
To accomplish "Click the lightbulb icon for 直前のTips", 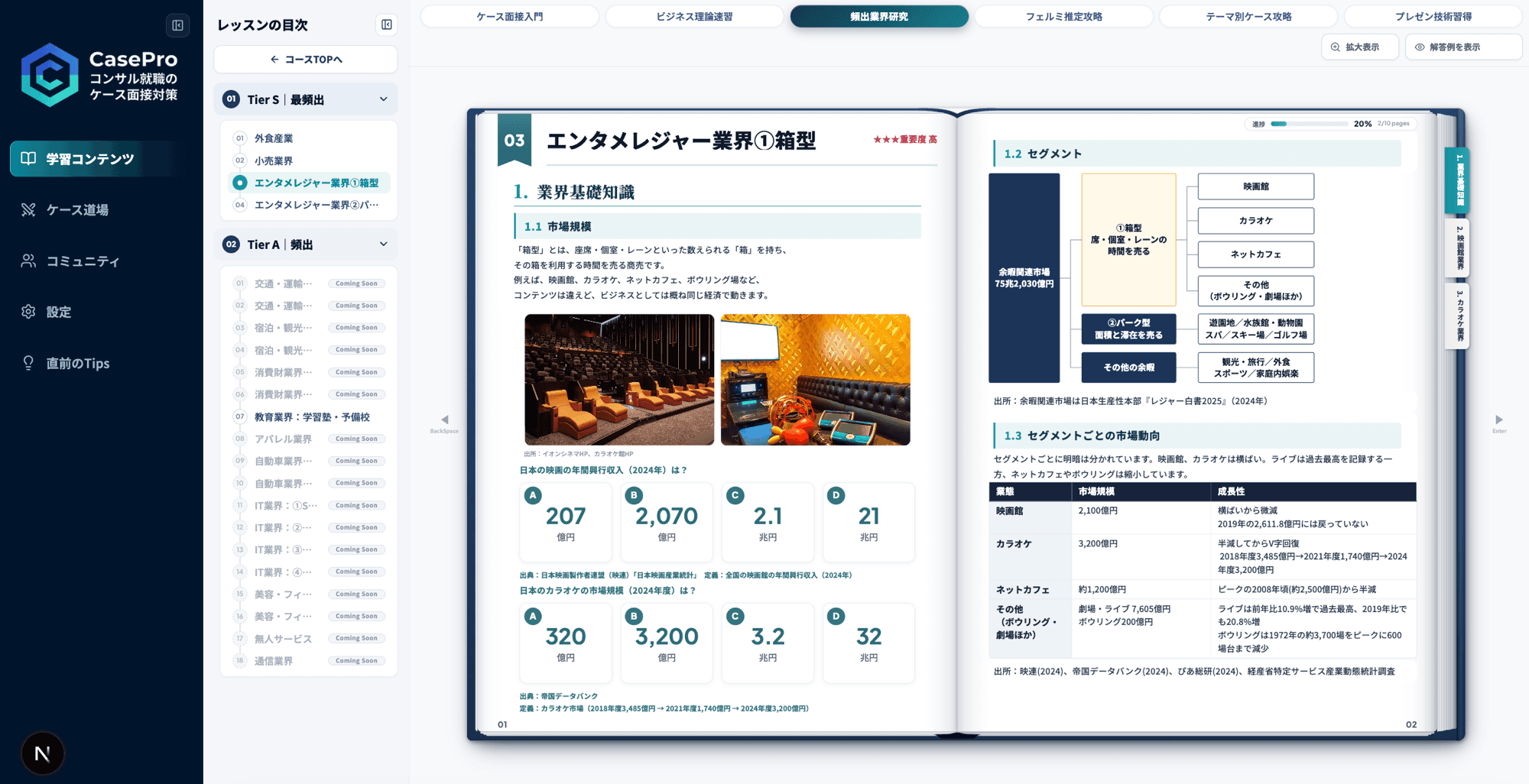I will [x=28, y=363].
